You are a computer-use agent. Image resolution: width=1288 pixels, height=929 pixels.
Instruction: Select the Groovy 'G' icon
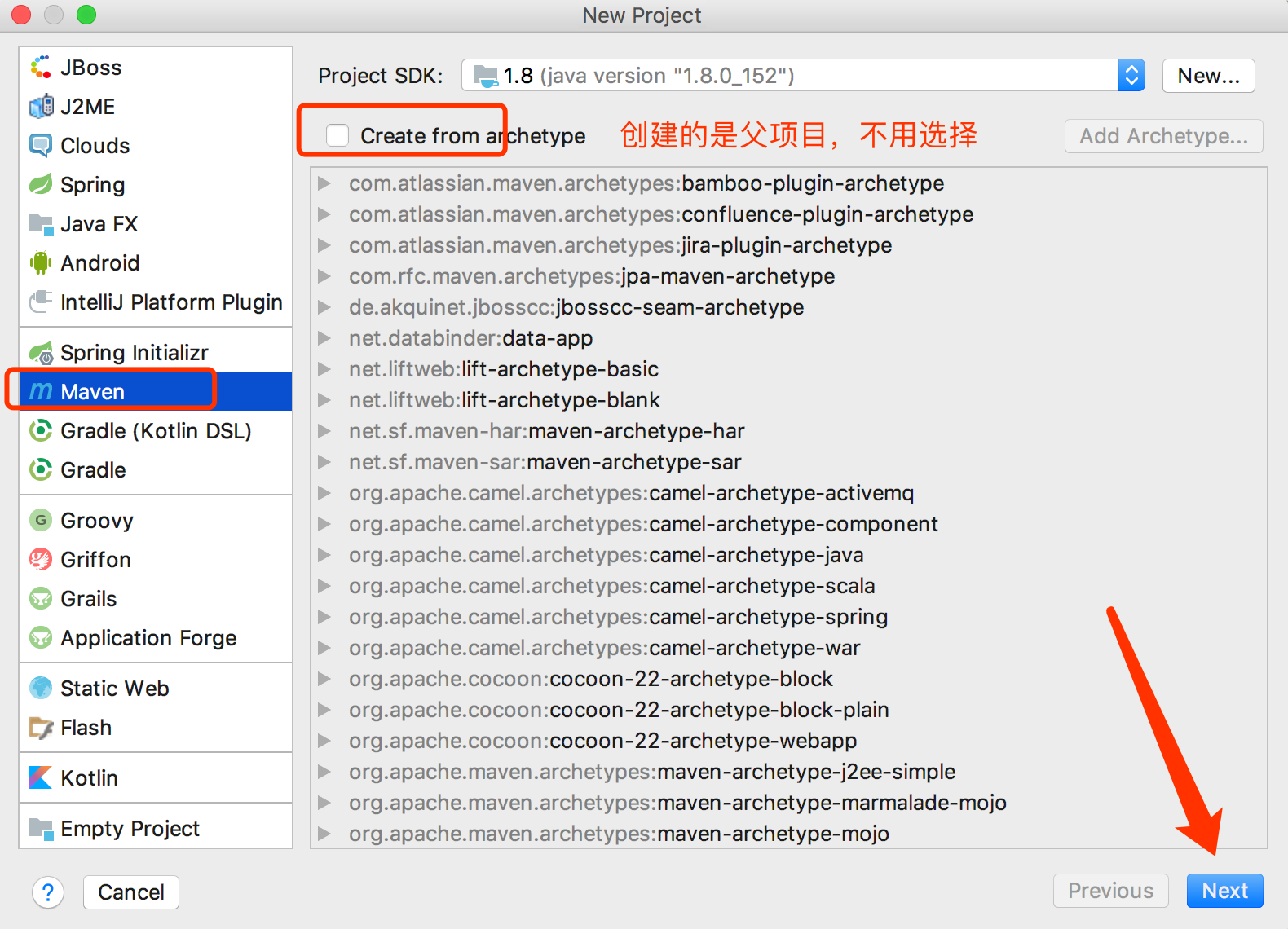[x=41, y=521]
